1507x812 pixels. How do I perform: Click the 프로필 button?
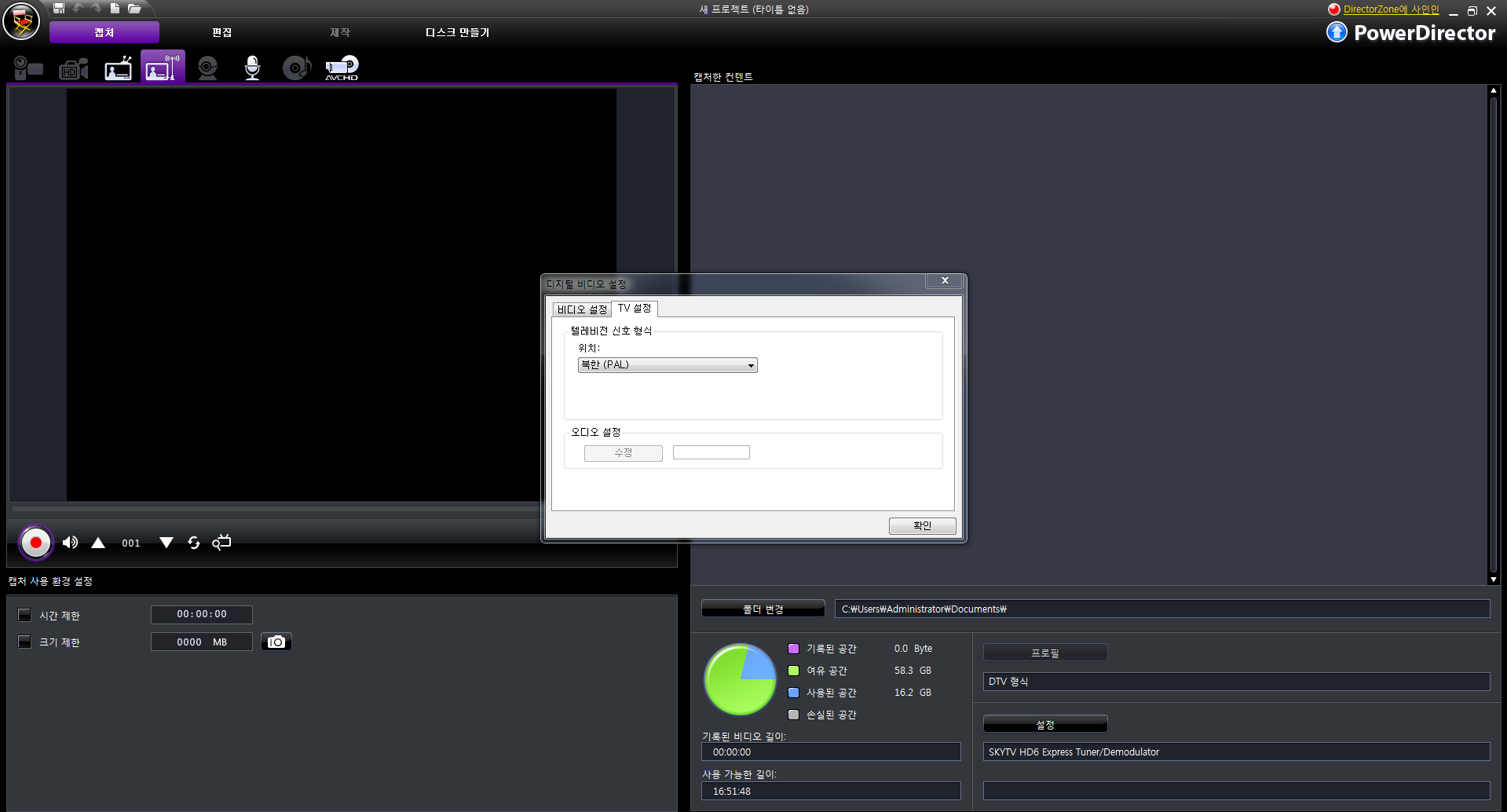click(1045, 653)
